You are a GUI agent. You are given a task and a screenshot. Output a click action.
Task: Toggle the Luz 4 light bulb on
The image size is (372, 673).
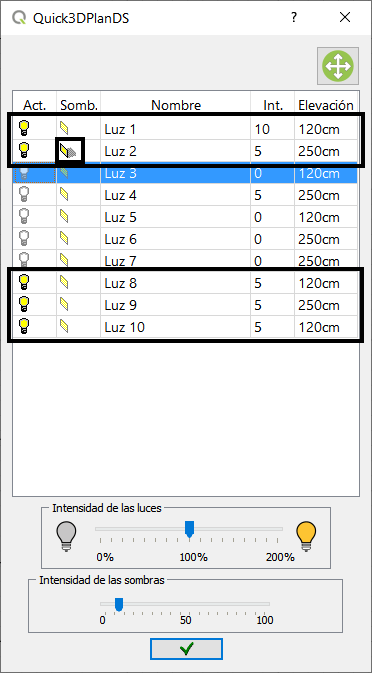point(24,195)
